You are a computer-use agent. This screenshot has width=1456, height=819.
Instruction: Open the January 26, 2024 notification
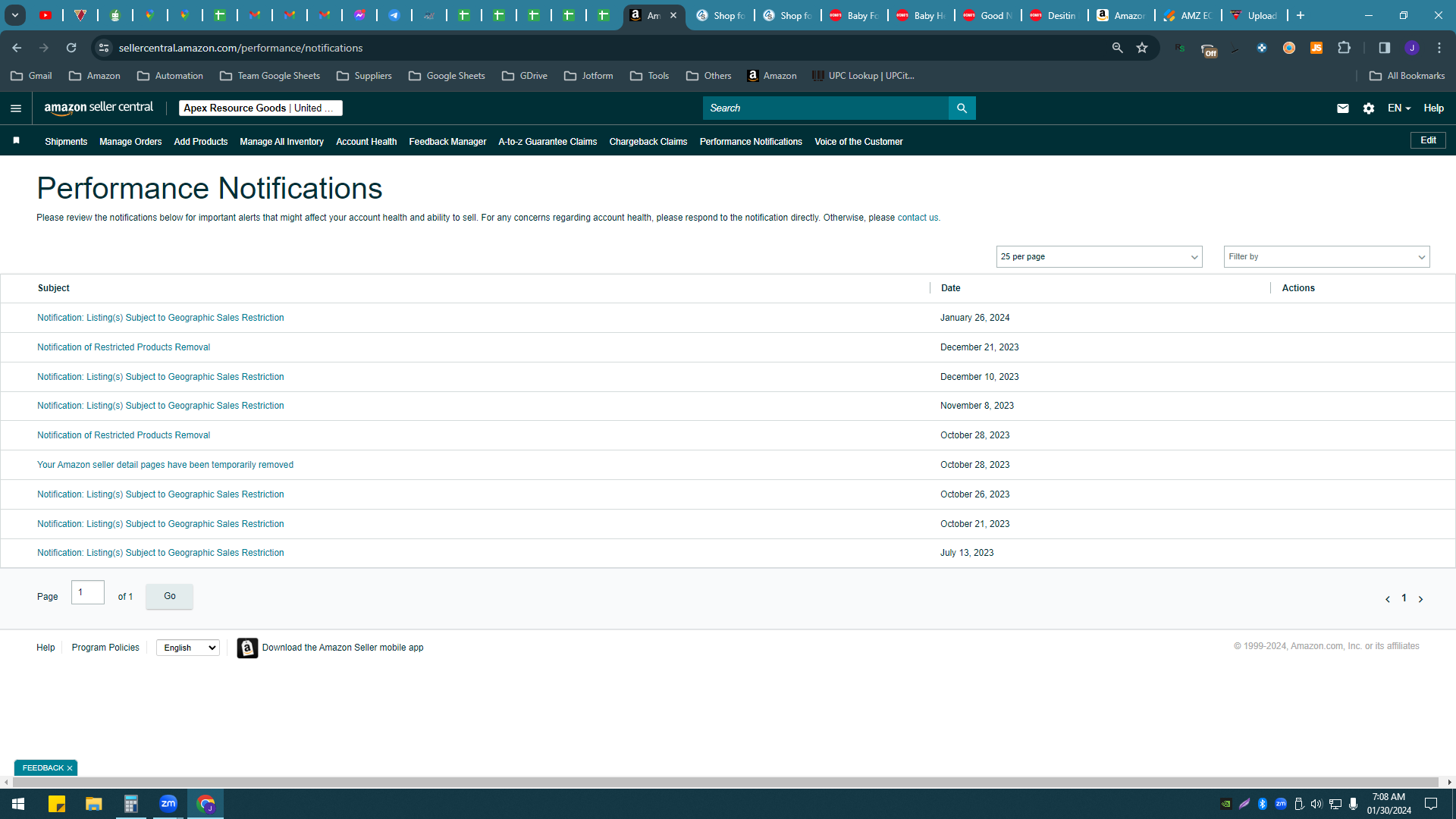click(161, 318)
